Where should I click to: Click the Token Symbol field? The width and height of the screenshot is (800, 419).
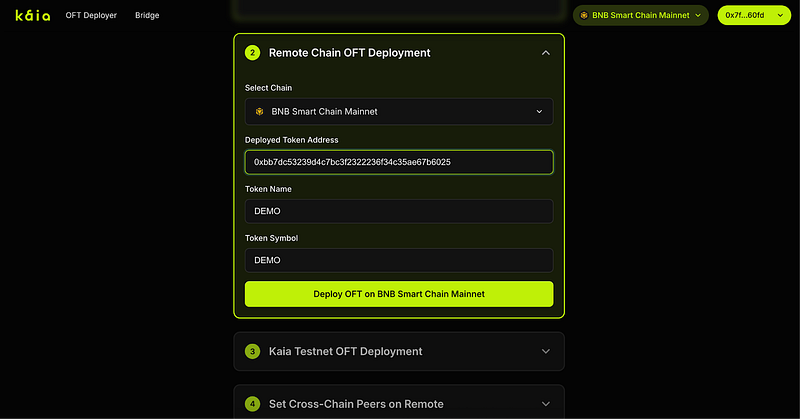[x=399, y=260]
